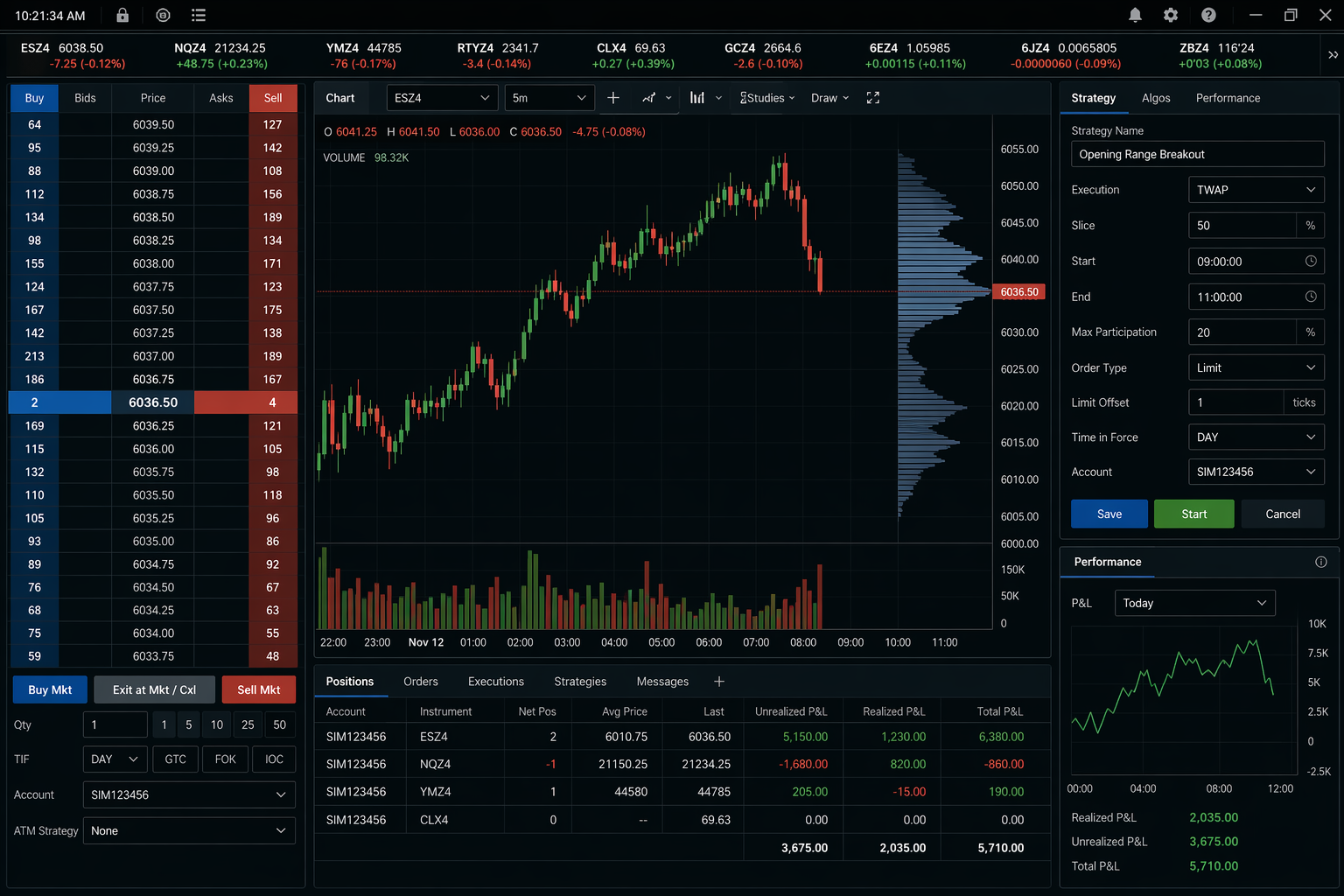Image resolution: width=1344 pixels, height=896 pixels.
Task: Click the notifications bell icon
Action: tap(1135, 15)
